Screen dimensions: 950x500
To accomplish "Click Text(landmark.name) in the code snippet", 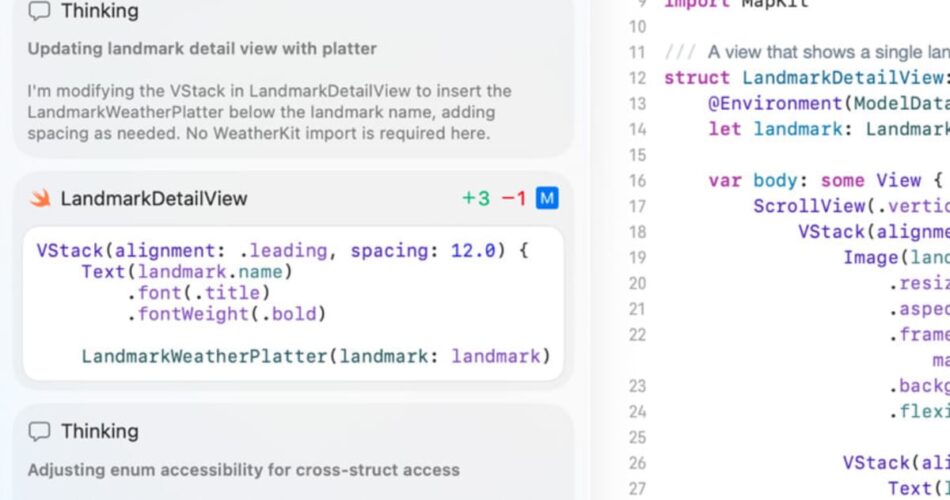I will [187, 272].
